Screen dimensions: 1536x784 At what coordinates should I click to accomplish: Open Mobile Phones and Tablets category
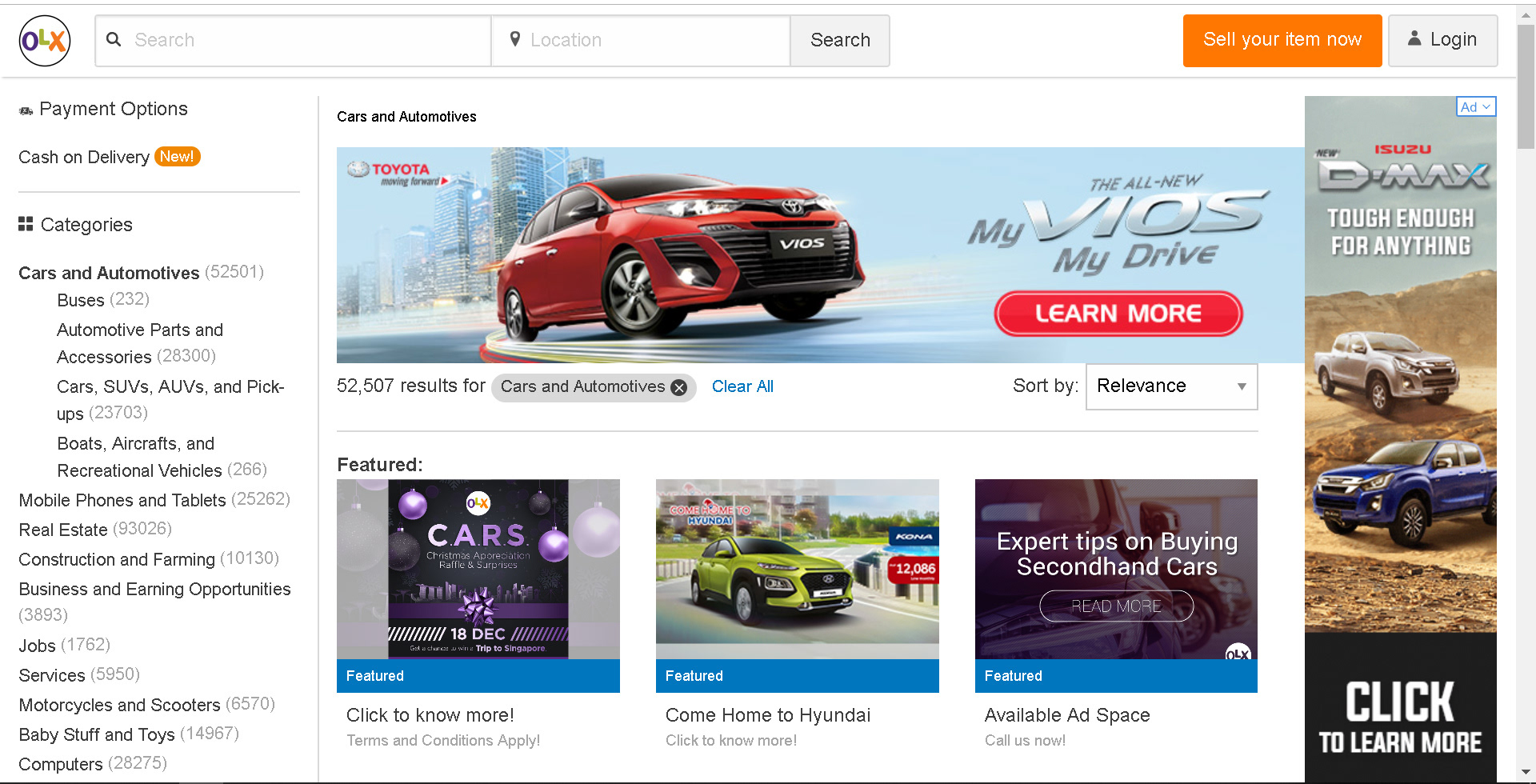click(122, 500)
